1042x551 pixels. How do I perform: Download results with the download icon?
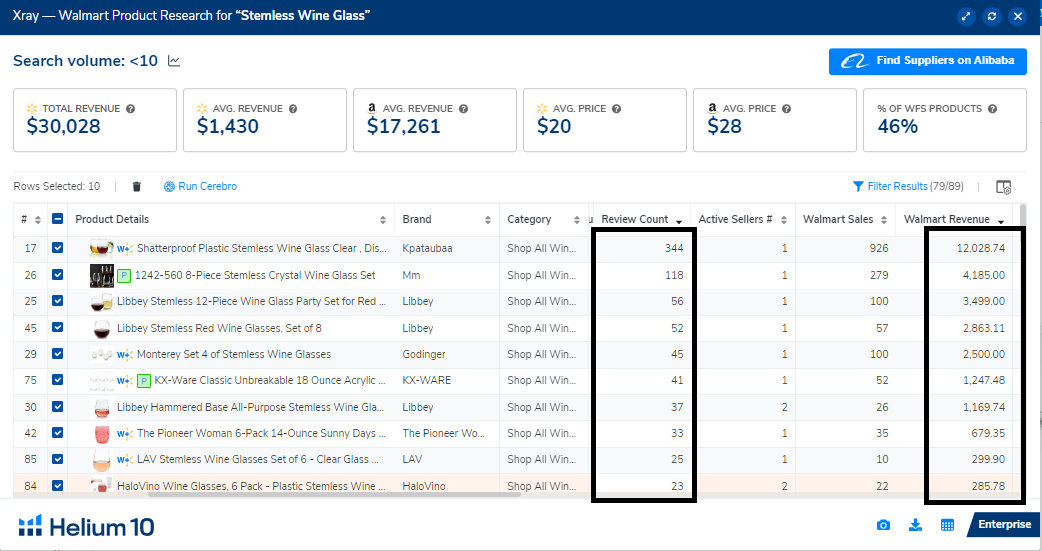click(x=915, y=525)
